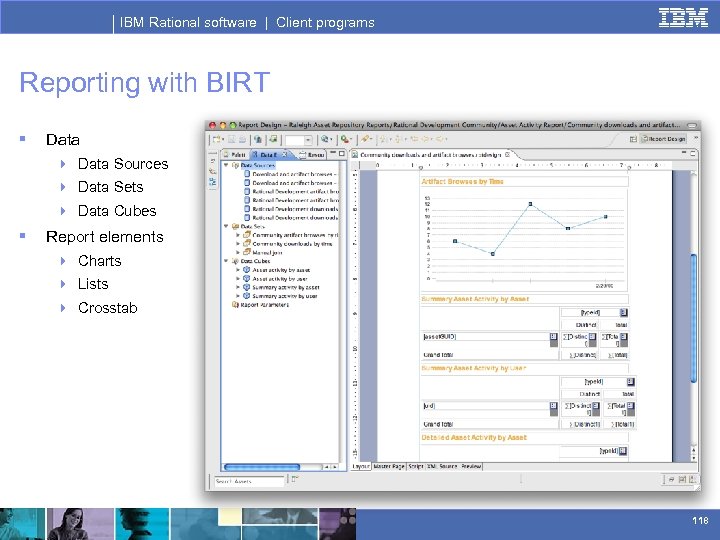Click the icon next to Search Assets field
Screen dimensions: 720x540
coord(295,479)
